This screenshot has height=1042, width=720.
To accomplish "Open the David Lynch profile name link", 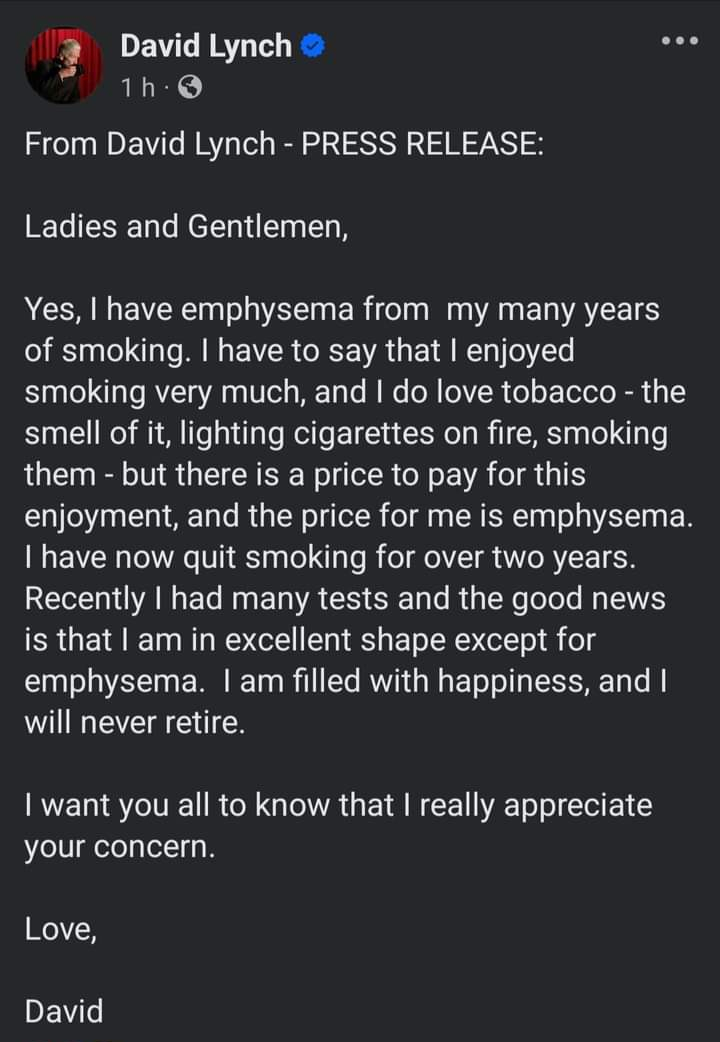I will (x=206, y=45).
